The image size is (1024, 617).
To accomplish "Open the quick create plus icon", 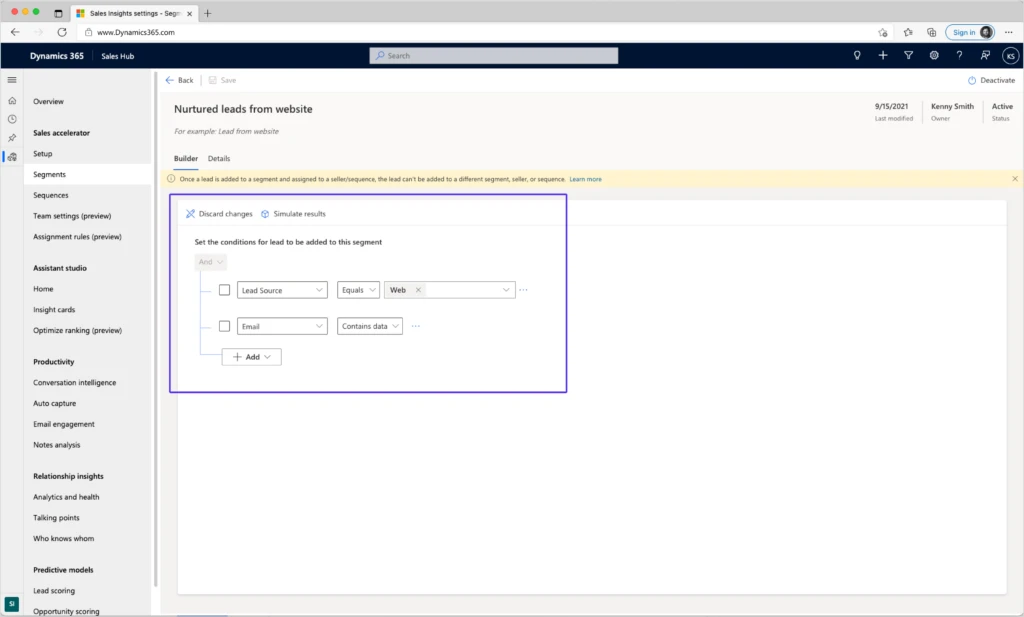I will tap(882, 55).
